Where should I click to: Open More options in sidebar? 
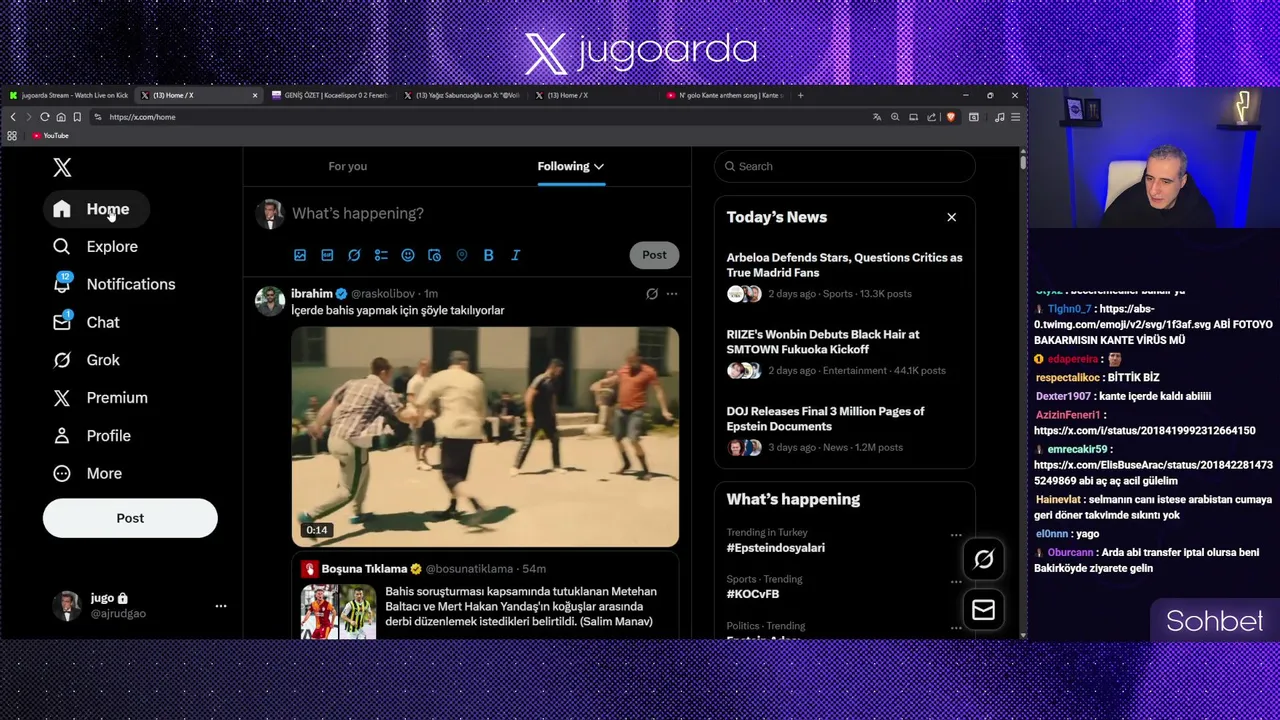tap(87, 474)
